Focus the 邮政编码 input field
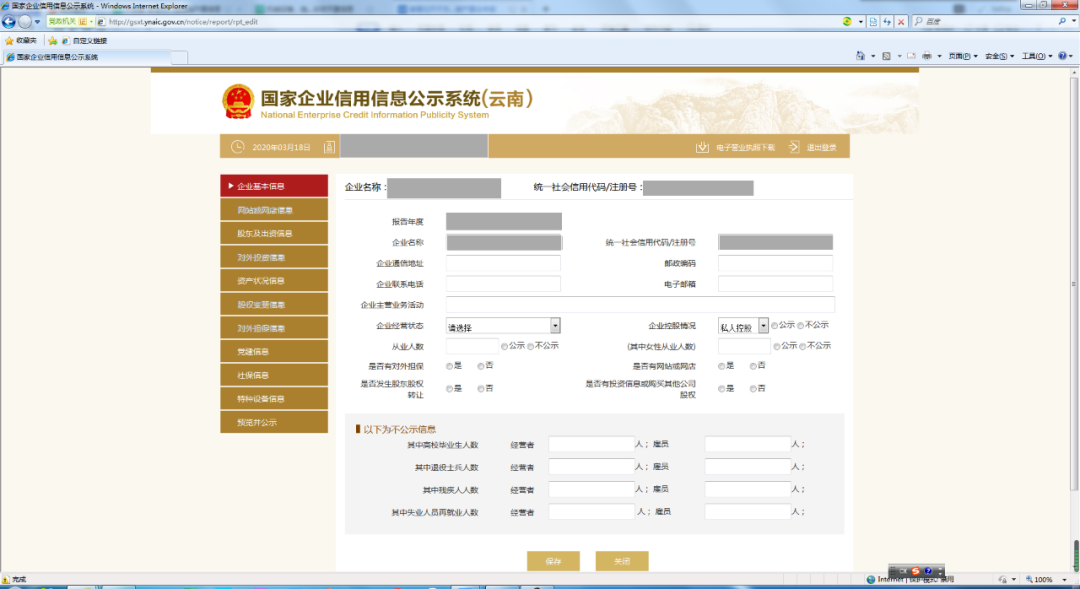The width and height of the screenshot is (1080, 589). tap(776, 263)
